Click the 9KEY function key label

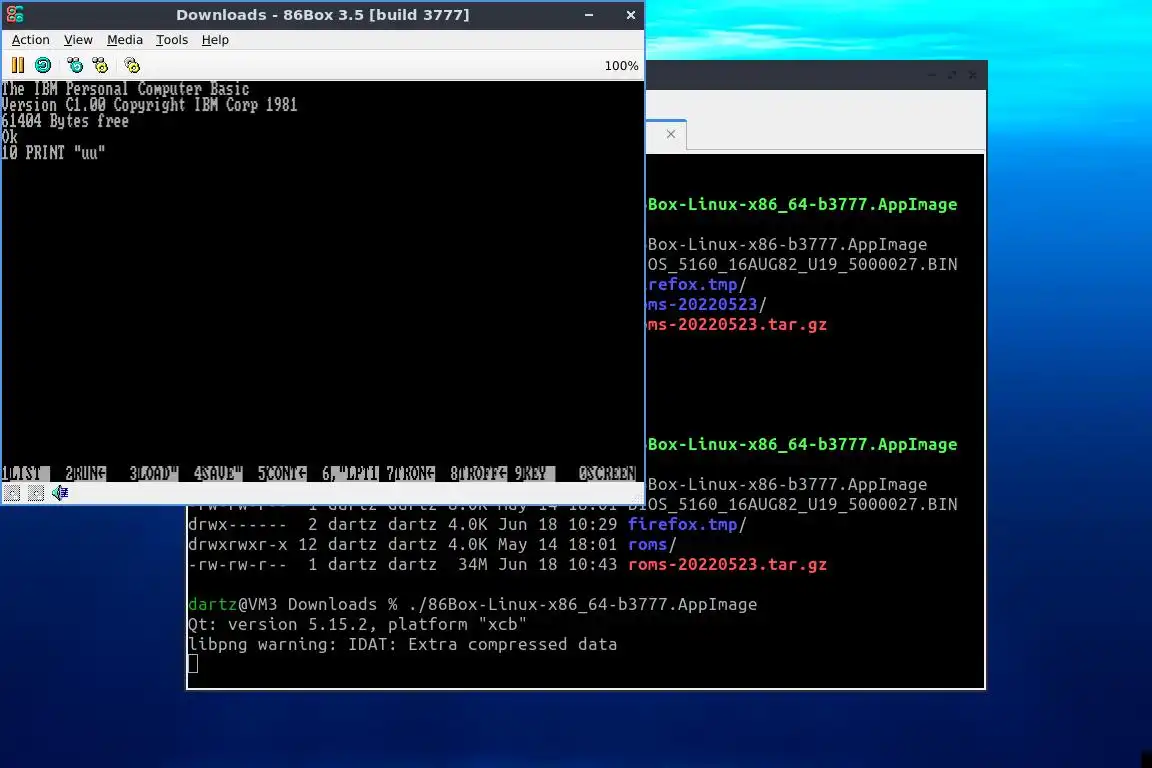click(535, 473)
